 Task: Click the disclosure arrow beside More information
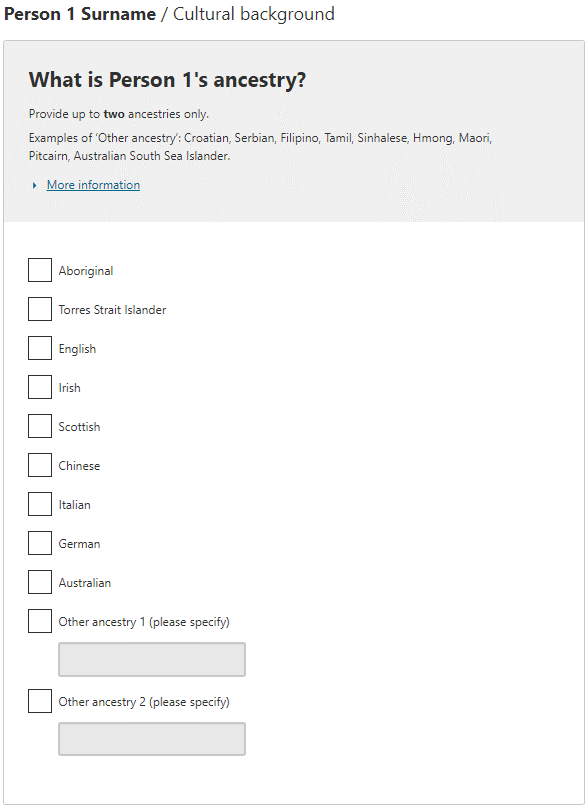[x=34, y=184]
